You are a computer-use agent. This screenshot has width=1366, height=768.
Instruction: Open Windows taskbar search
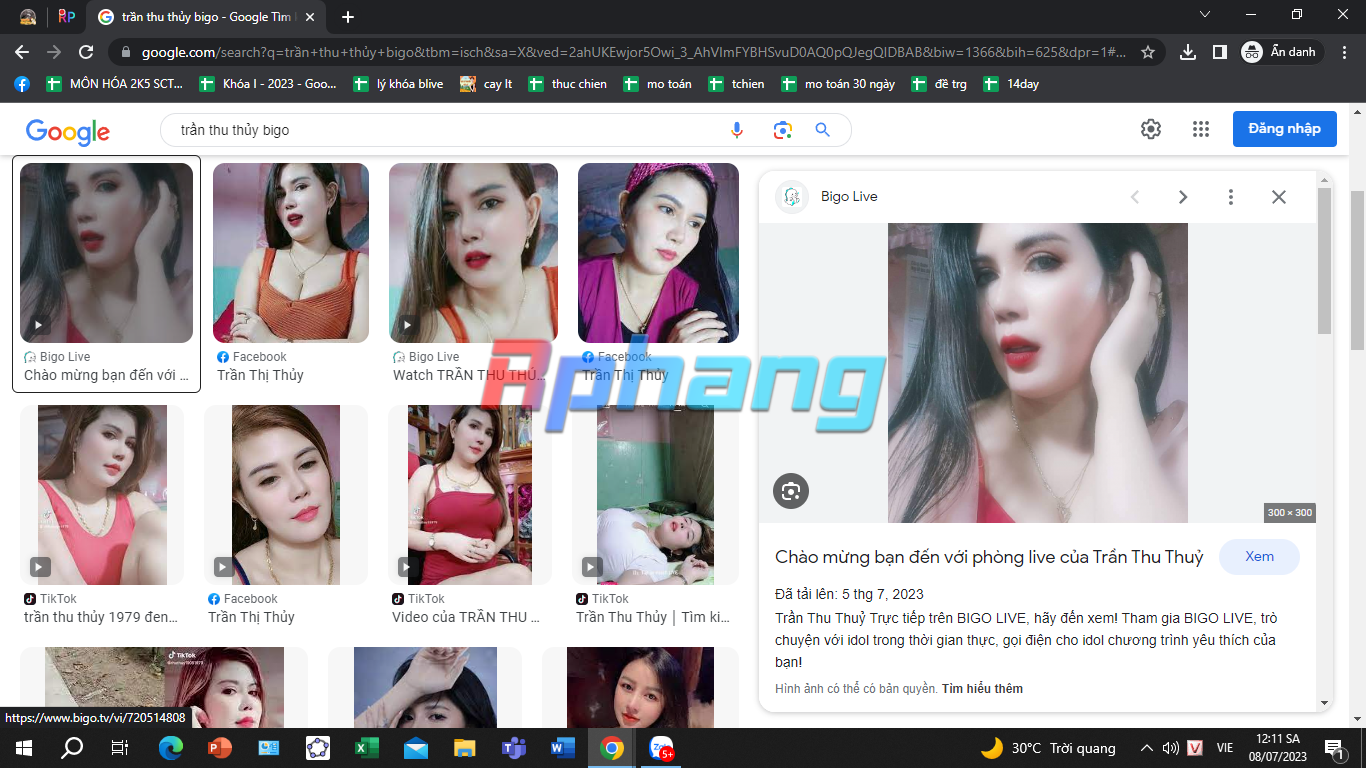72,748
